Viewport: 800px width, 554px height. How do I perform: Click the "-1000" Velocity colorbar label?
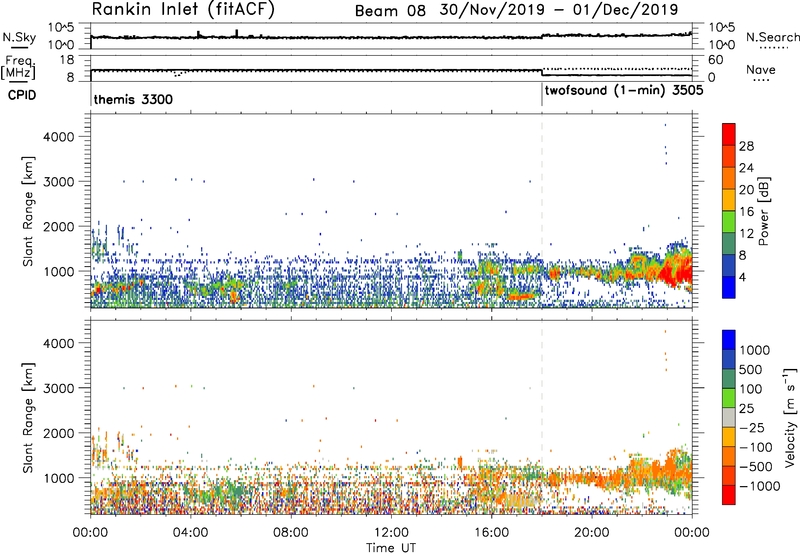tap(759, 486)
